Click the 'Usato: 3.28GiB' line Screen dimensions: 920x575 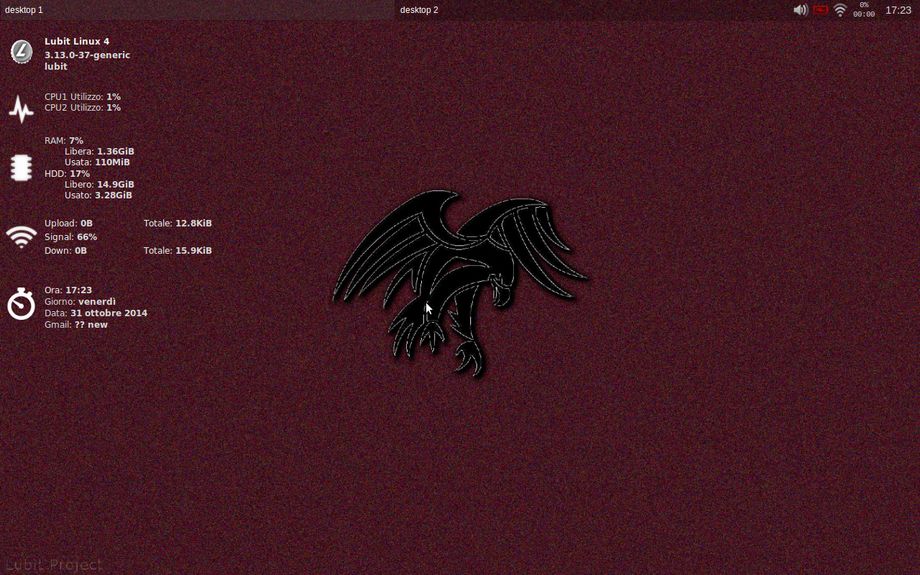pos(98,195)
